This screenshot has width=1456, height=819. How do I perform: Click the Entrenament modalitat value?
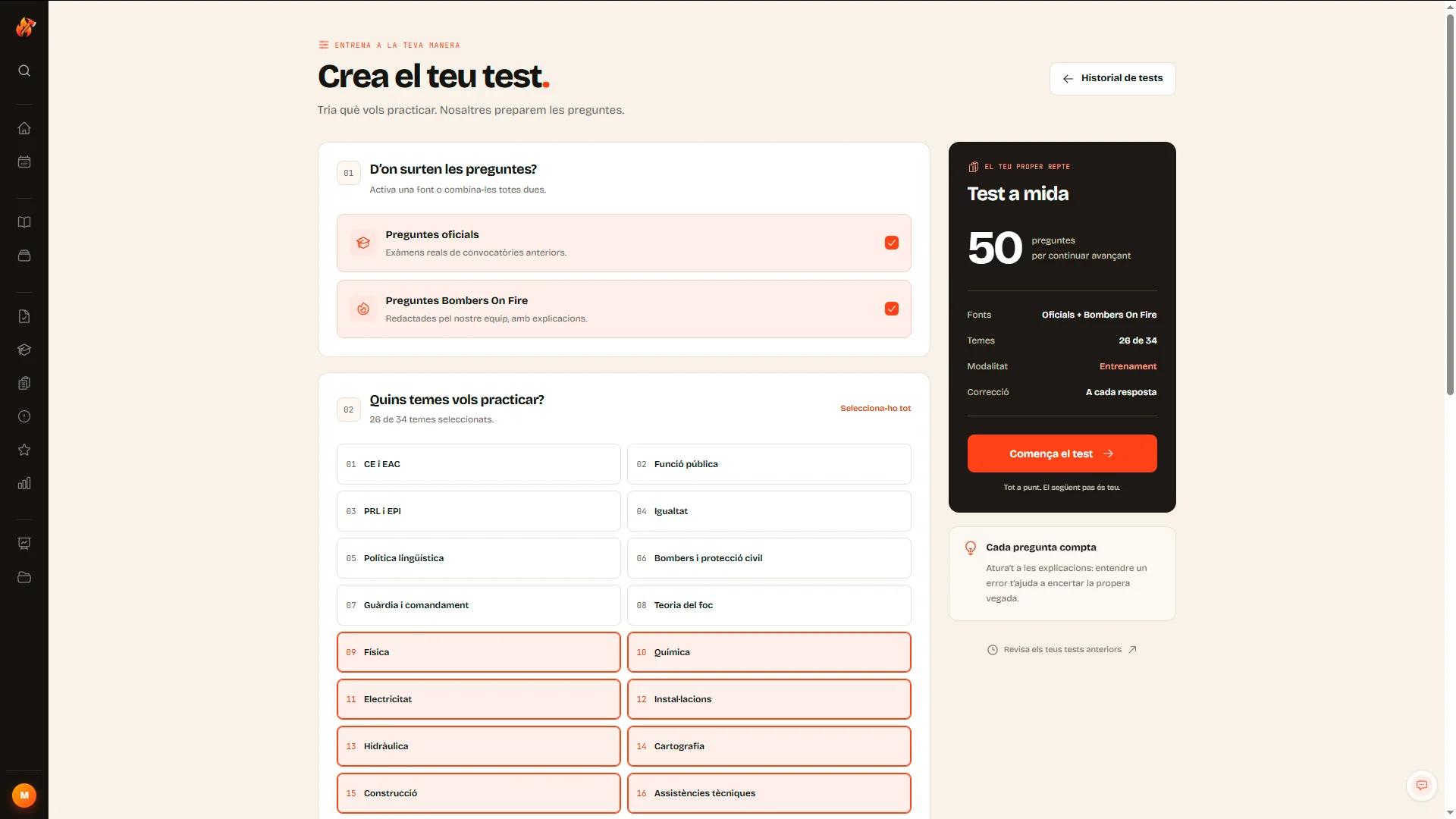tap(1128, 366)
